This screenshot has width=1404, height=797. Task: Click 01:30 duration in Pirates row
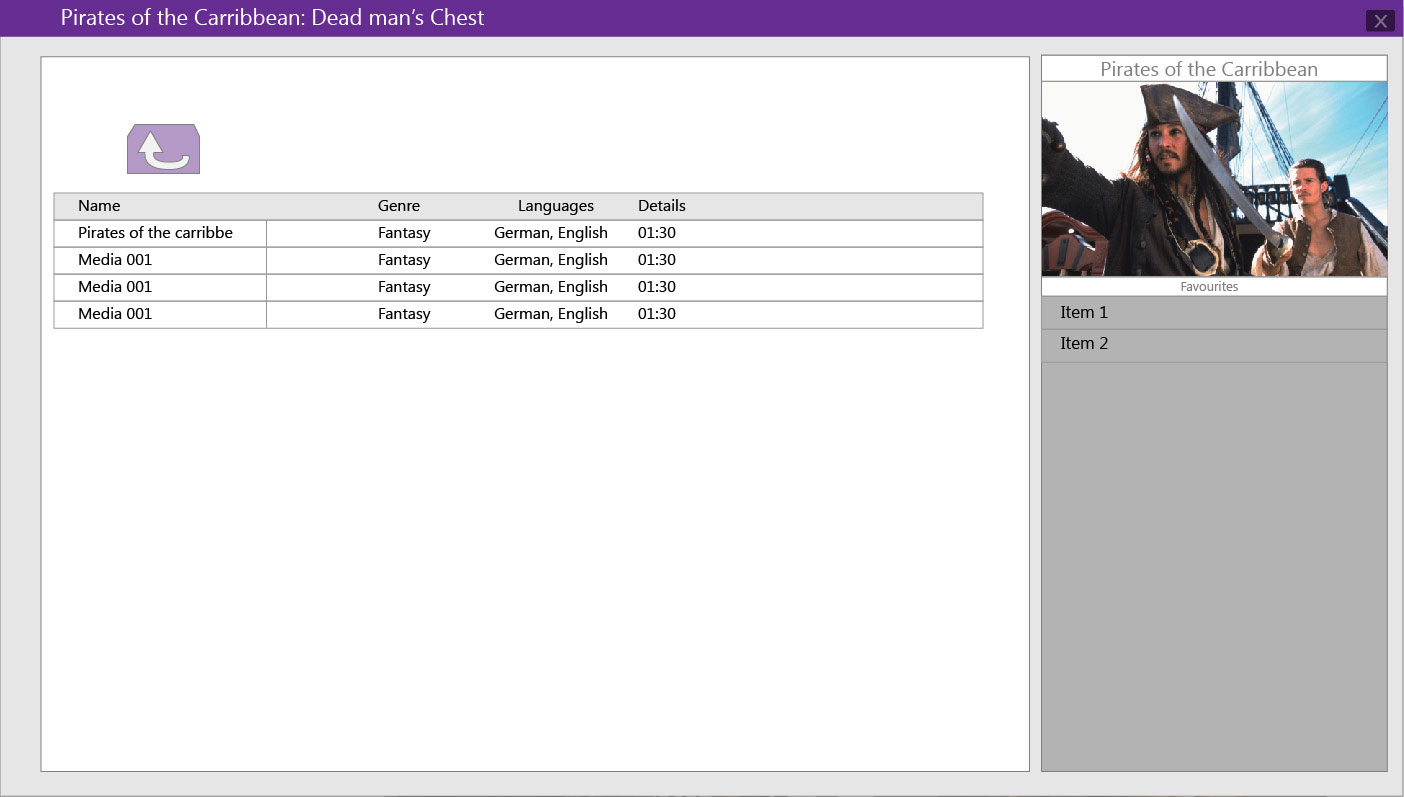coord(657,233)
